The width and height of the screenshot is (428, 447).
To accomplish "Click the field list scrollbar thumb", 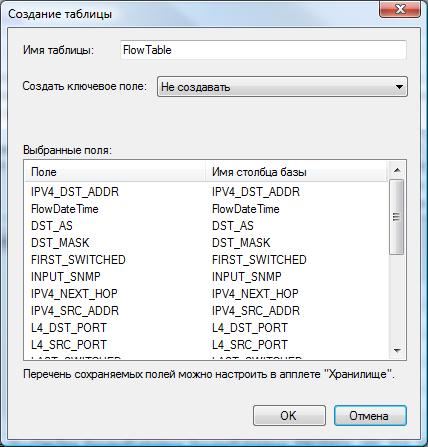I will tap(397, 217).
